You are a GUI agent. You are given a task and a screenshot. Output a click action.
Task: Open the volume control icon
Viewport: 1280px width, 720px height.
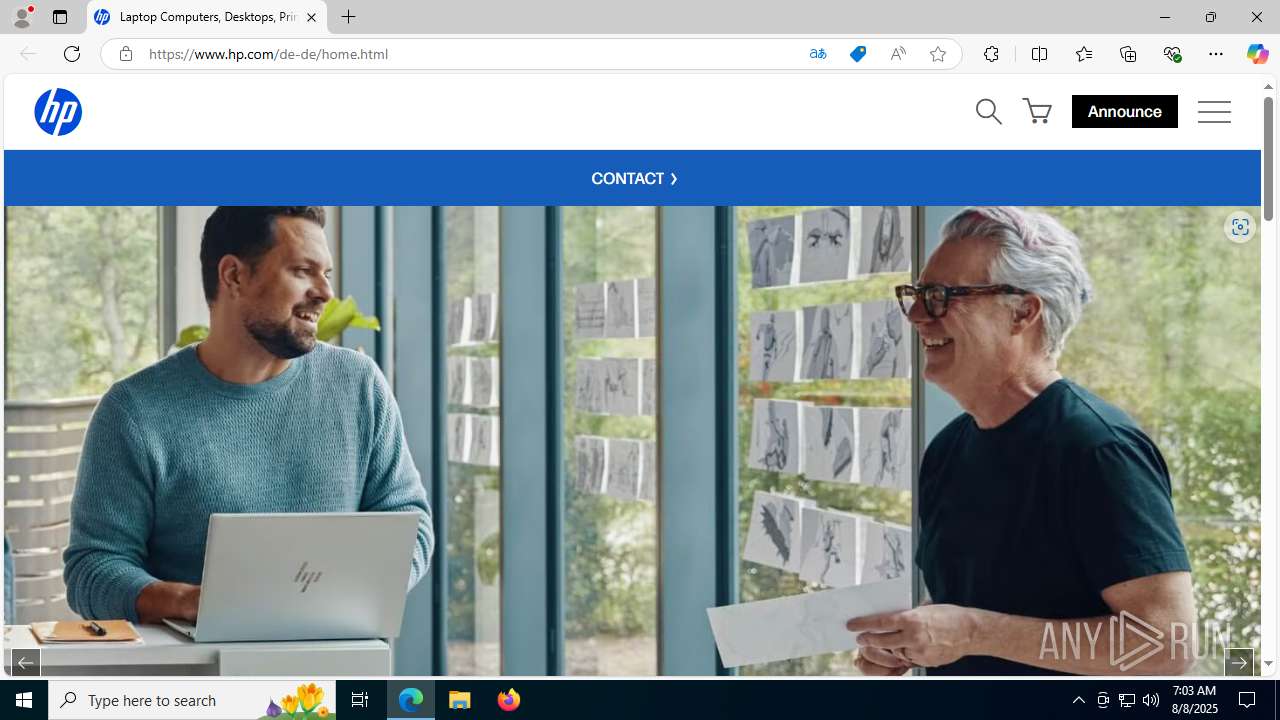coord(1151,700)
